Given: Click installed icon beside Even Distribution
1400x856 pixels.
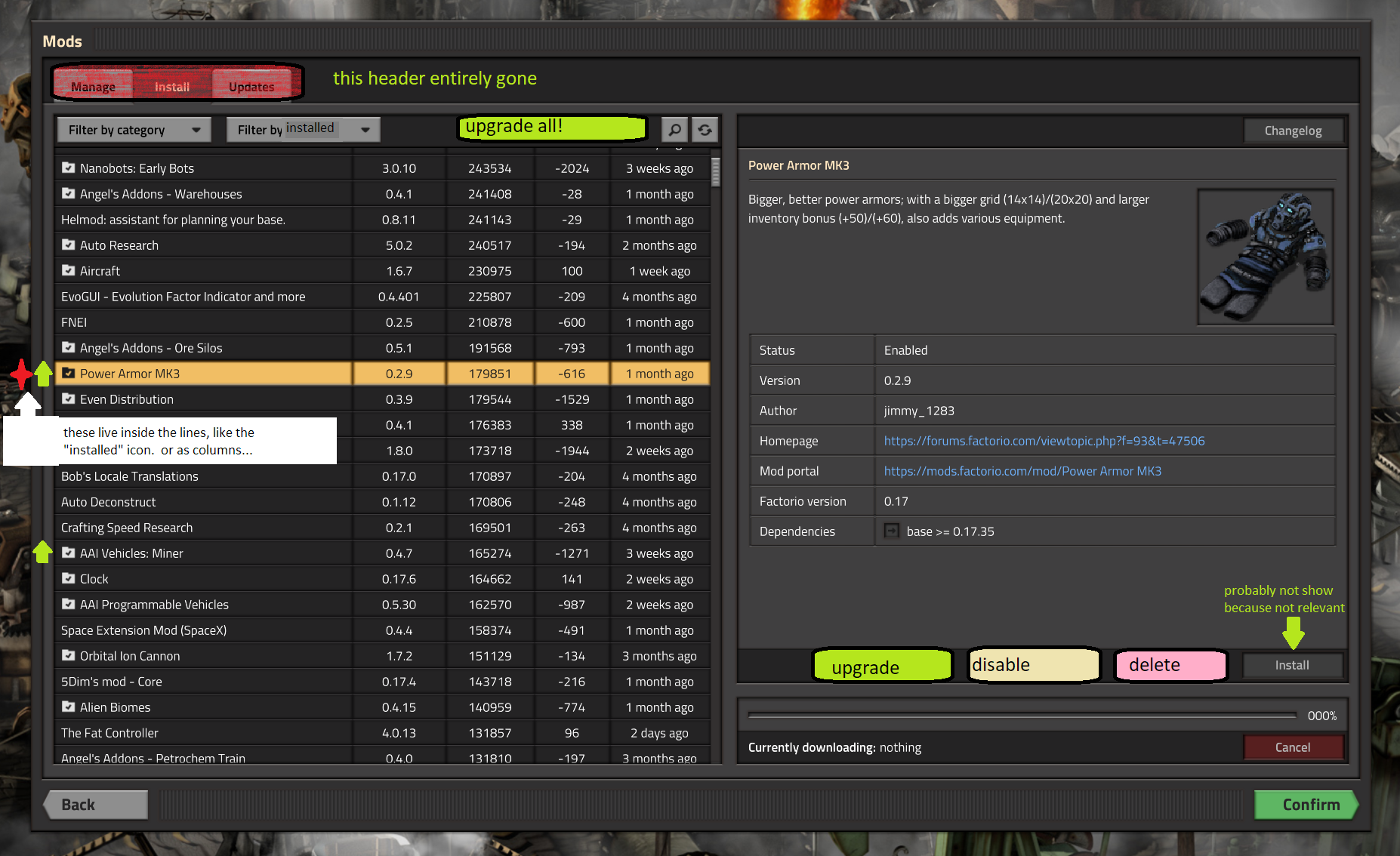Looking at the screenshot, I should click(x=68, y=399).
